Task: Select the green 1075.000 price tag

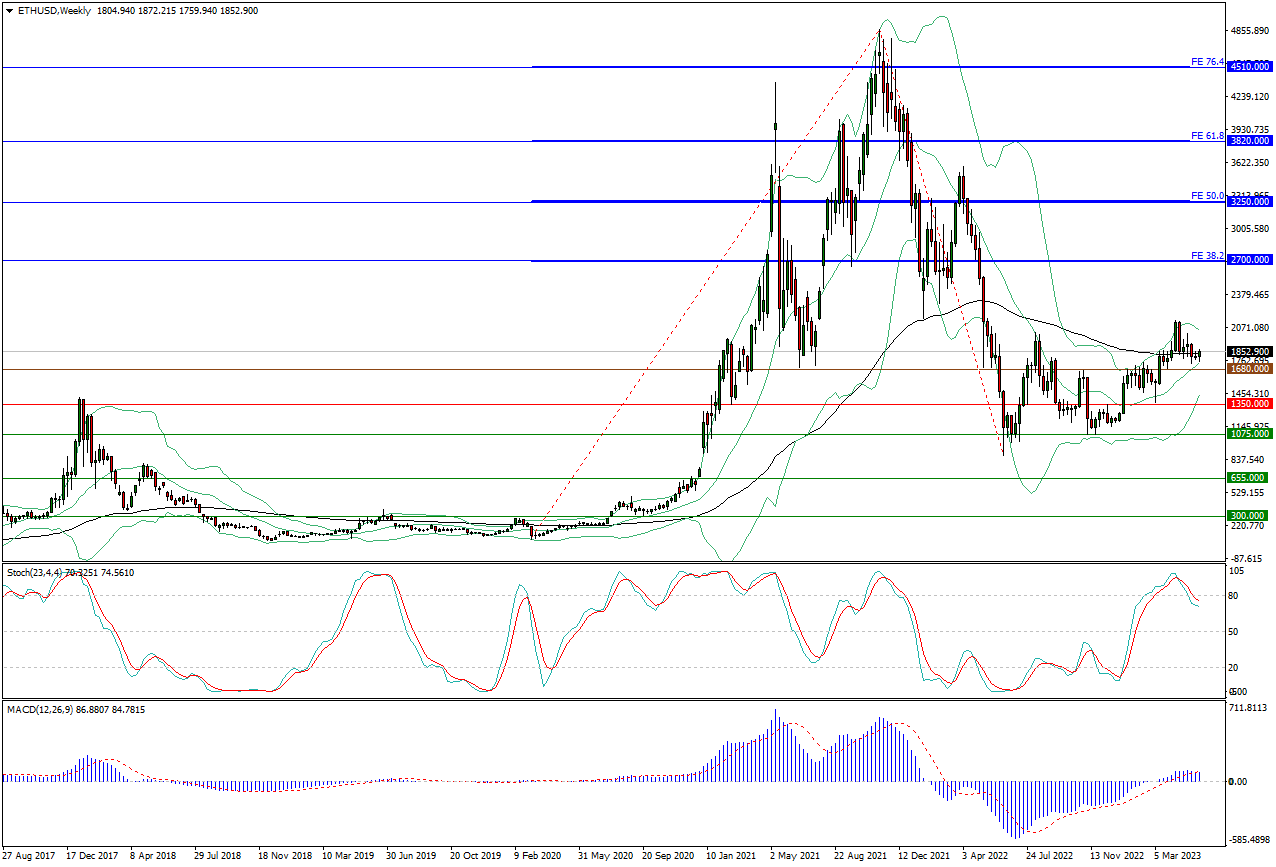Action: [1248, 434]
